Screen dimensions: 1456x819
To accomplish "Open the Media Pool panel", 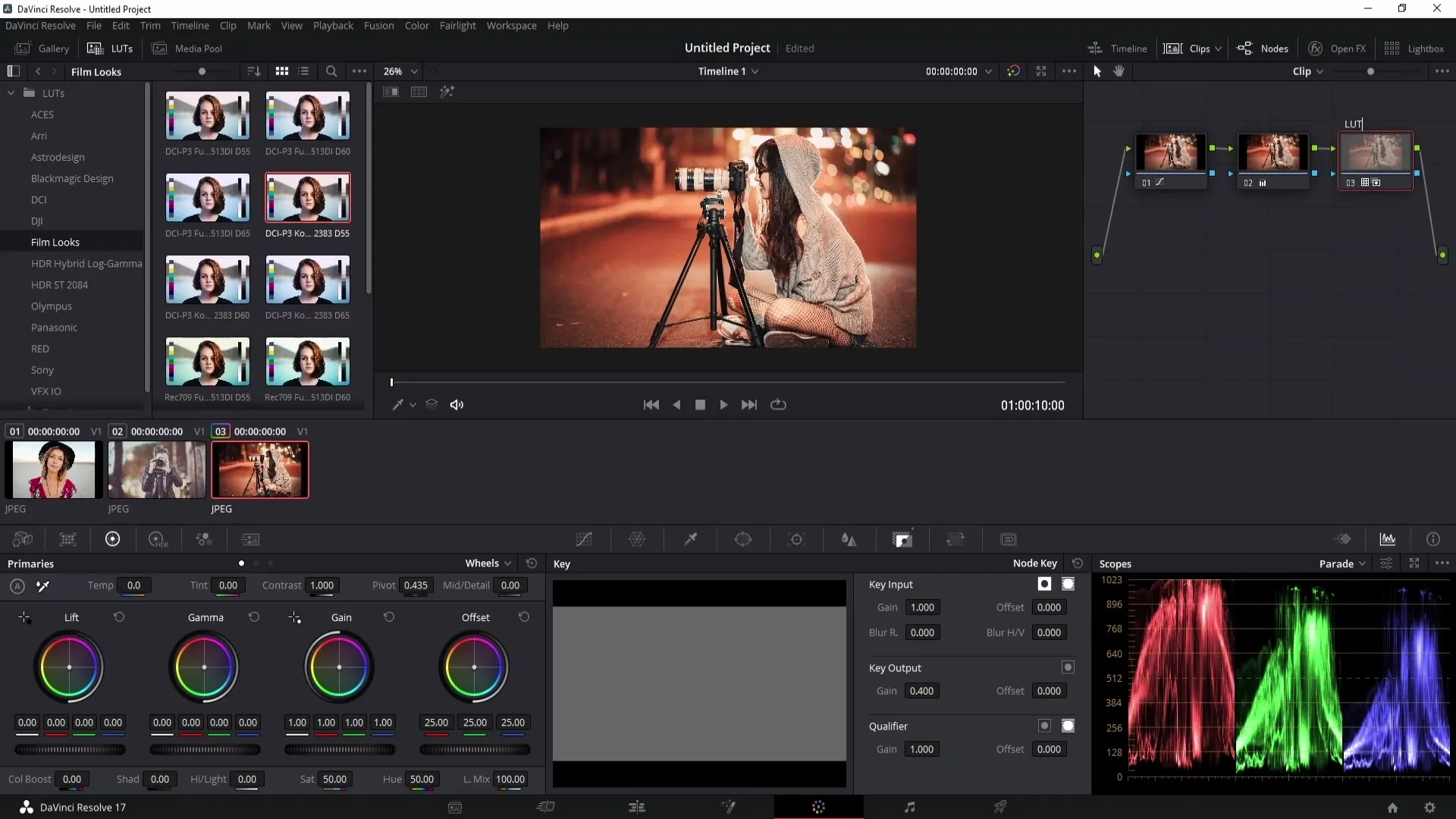I will click(187, 49).
